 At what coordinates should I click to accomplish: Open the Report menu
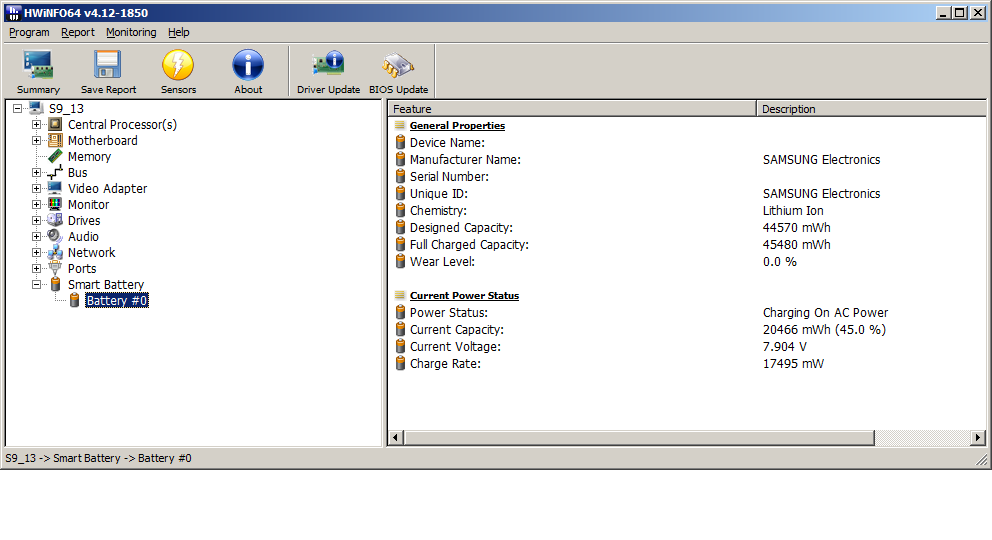coord(78,32)
